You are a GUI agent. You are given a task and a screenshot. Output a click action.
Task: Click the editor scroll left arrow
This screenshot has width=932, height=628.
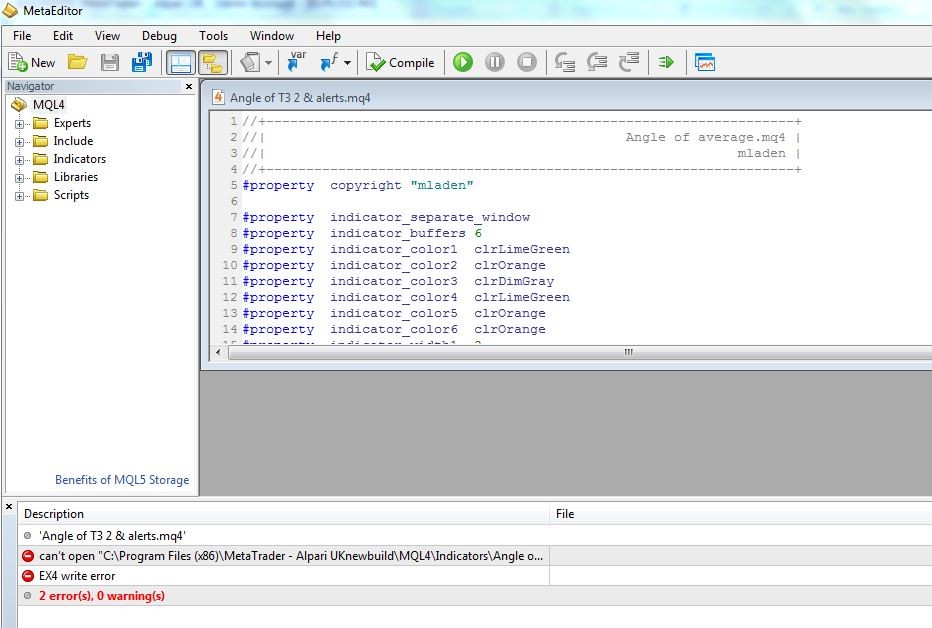(x=218, y=352)
